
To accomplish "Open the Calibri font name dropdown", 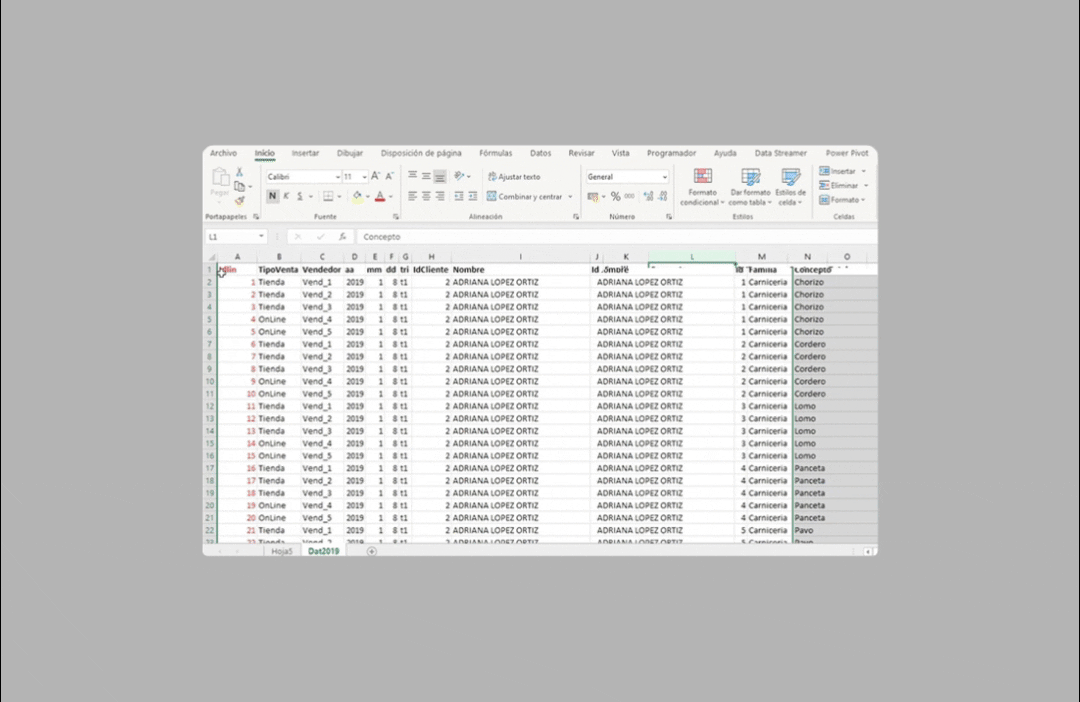I will click(337, 177).
